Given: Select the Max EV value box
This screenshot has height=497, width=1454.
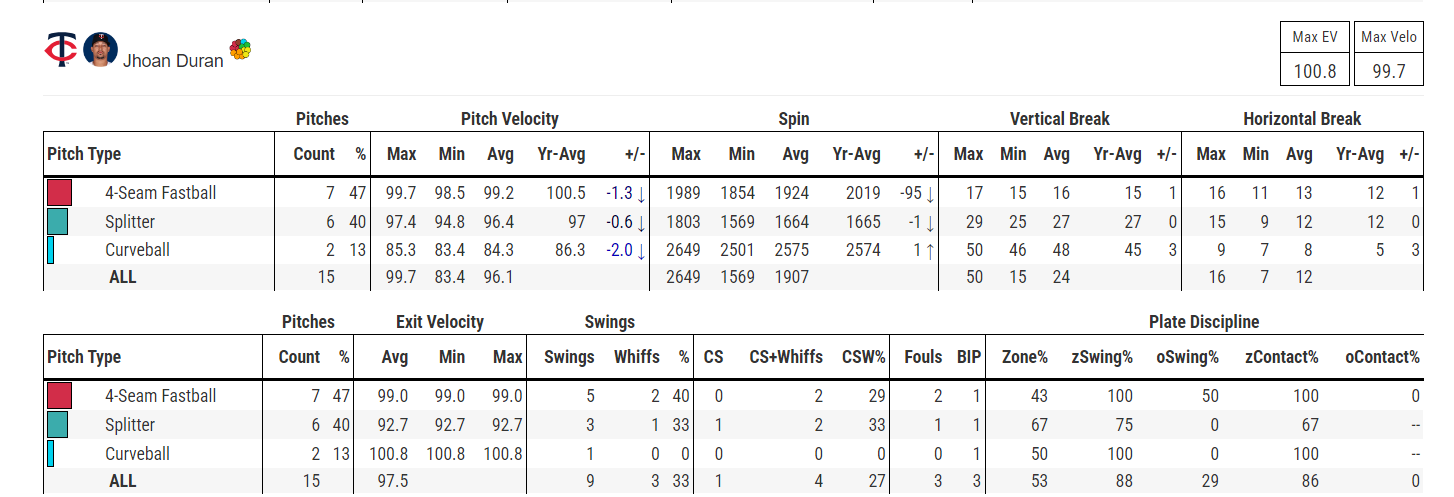Looking at the screenshot, I should pyautogui.click(x=1314, y=72).
